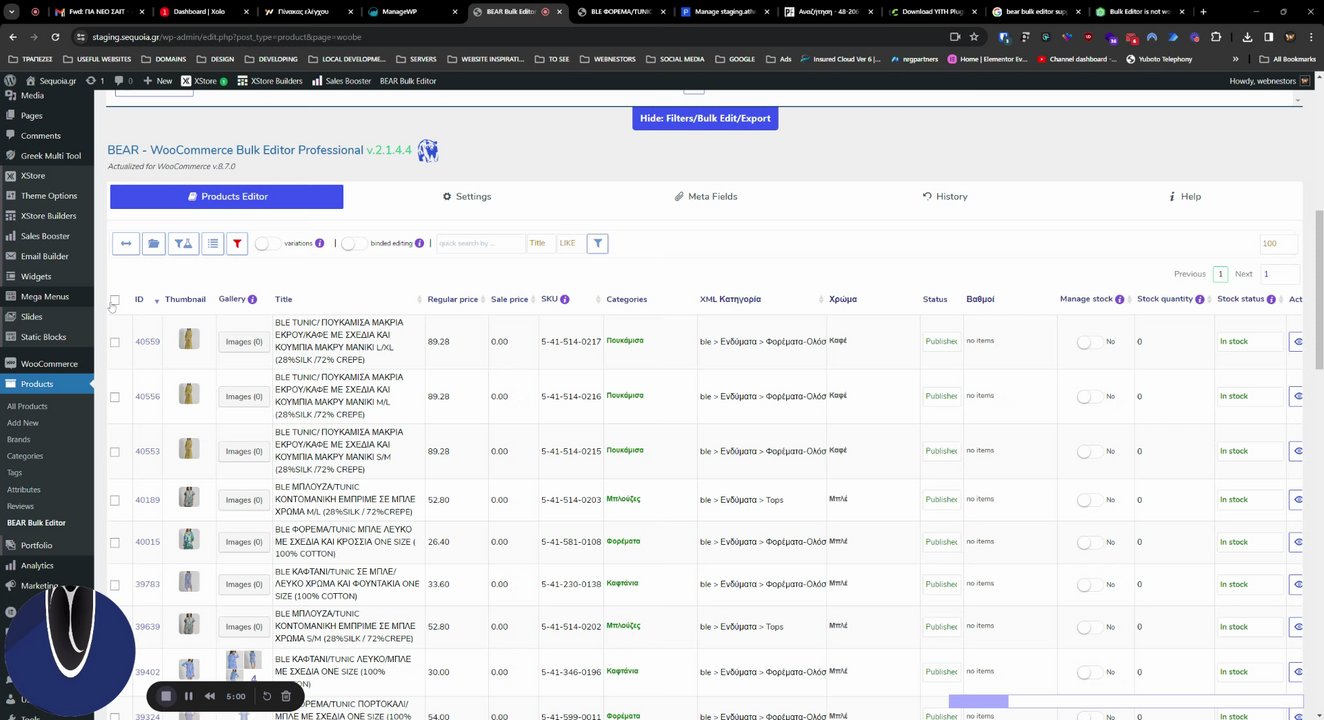Open the History tab

tap(945, 197)
